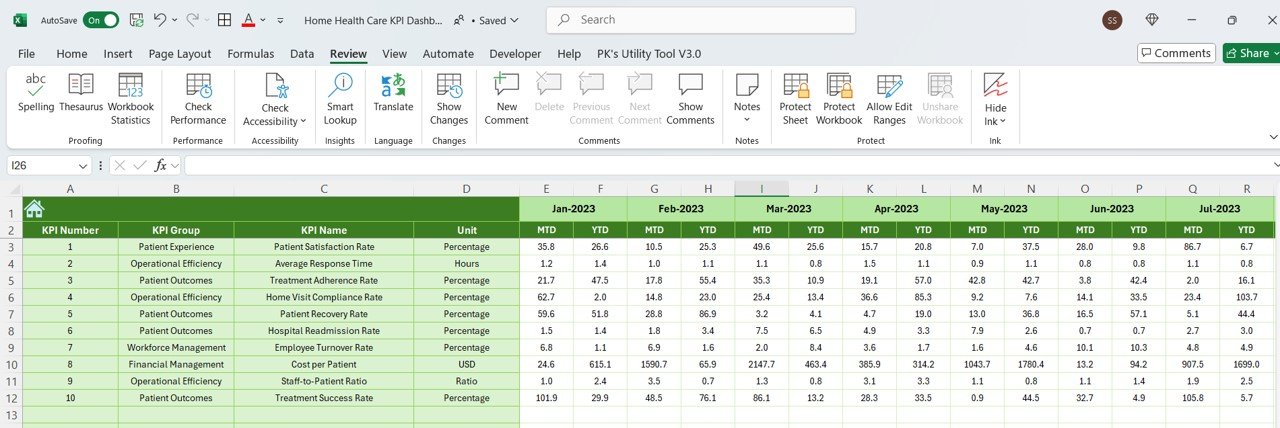
Task: Click the home icon in cell A1
Action: tap(34, 208)
